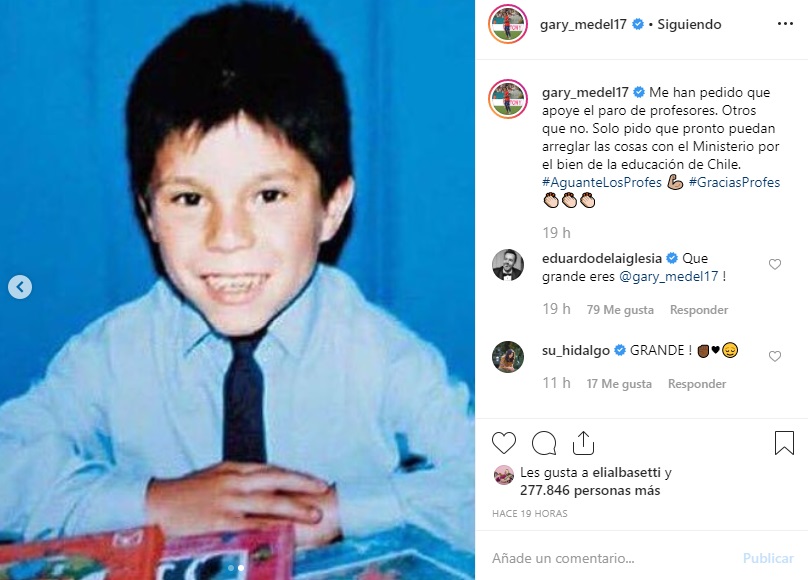Go to previous photo using left arrow
The height and width of the screenshot is (580, 808).
[20, 287]
